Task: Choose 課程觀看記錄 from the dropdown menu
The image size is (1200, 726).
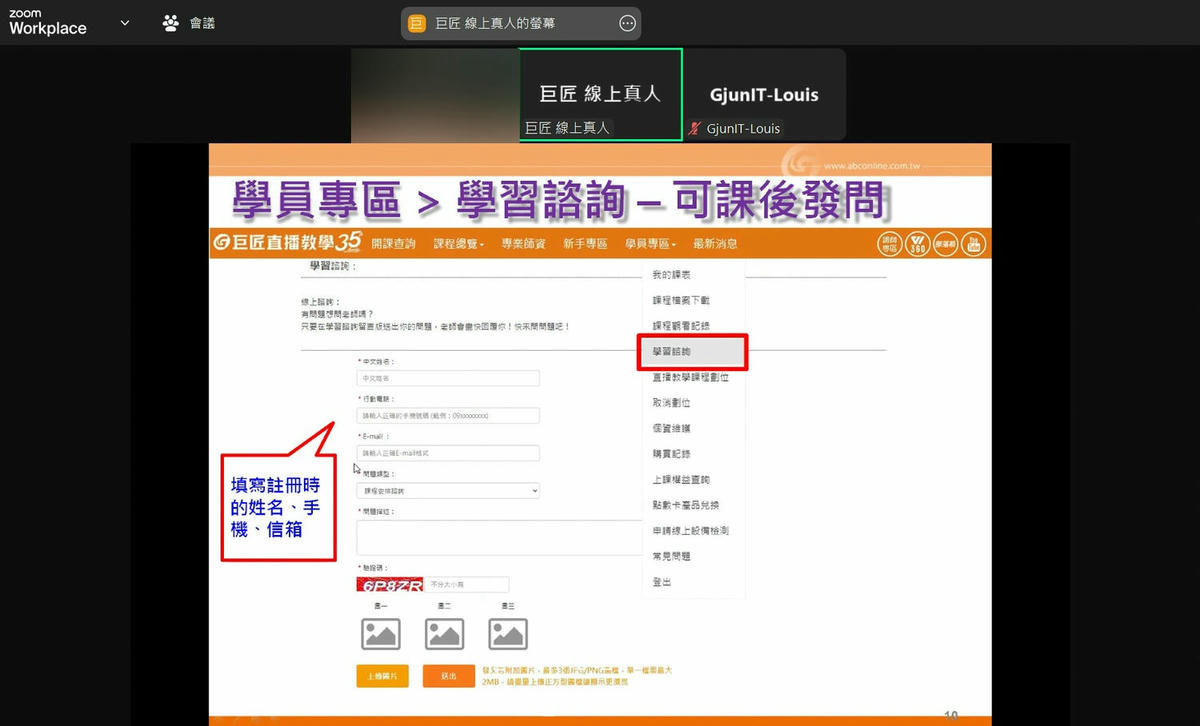Action: tap(681, 326)
